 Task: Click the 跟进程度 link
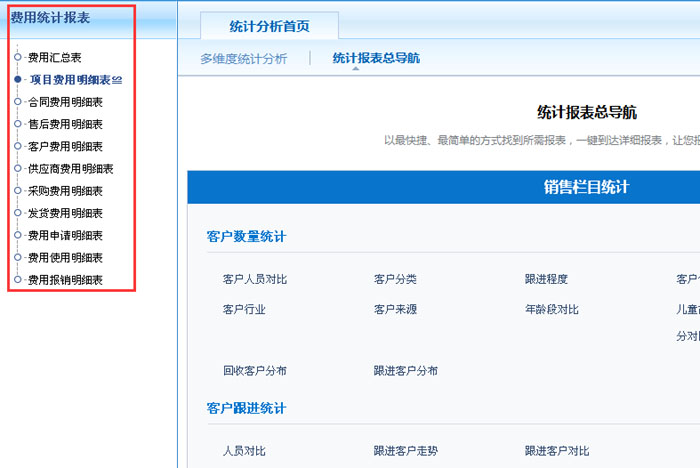(546, 279)
